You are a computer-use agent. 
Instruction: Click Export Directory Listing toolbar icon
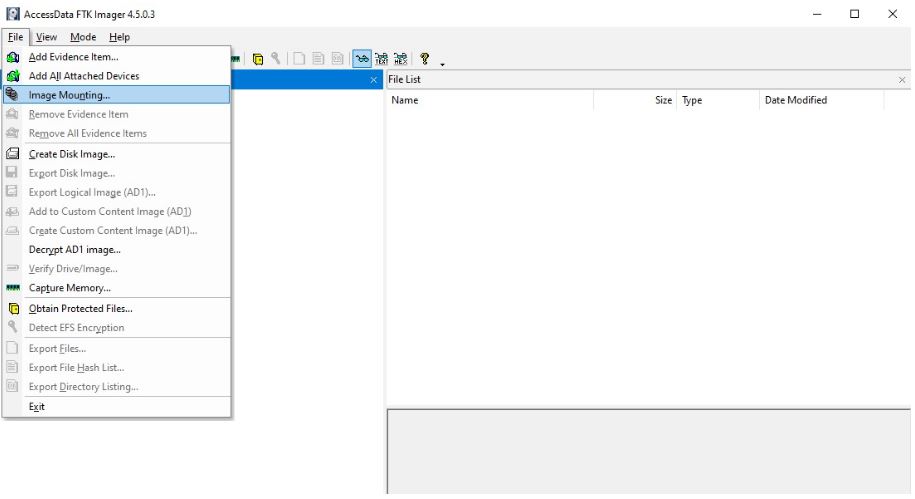[337, 58]
